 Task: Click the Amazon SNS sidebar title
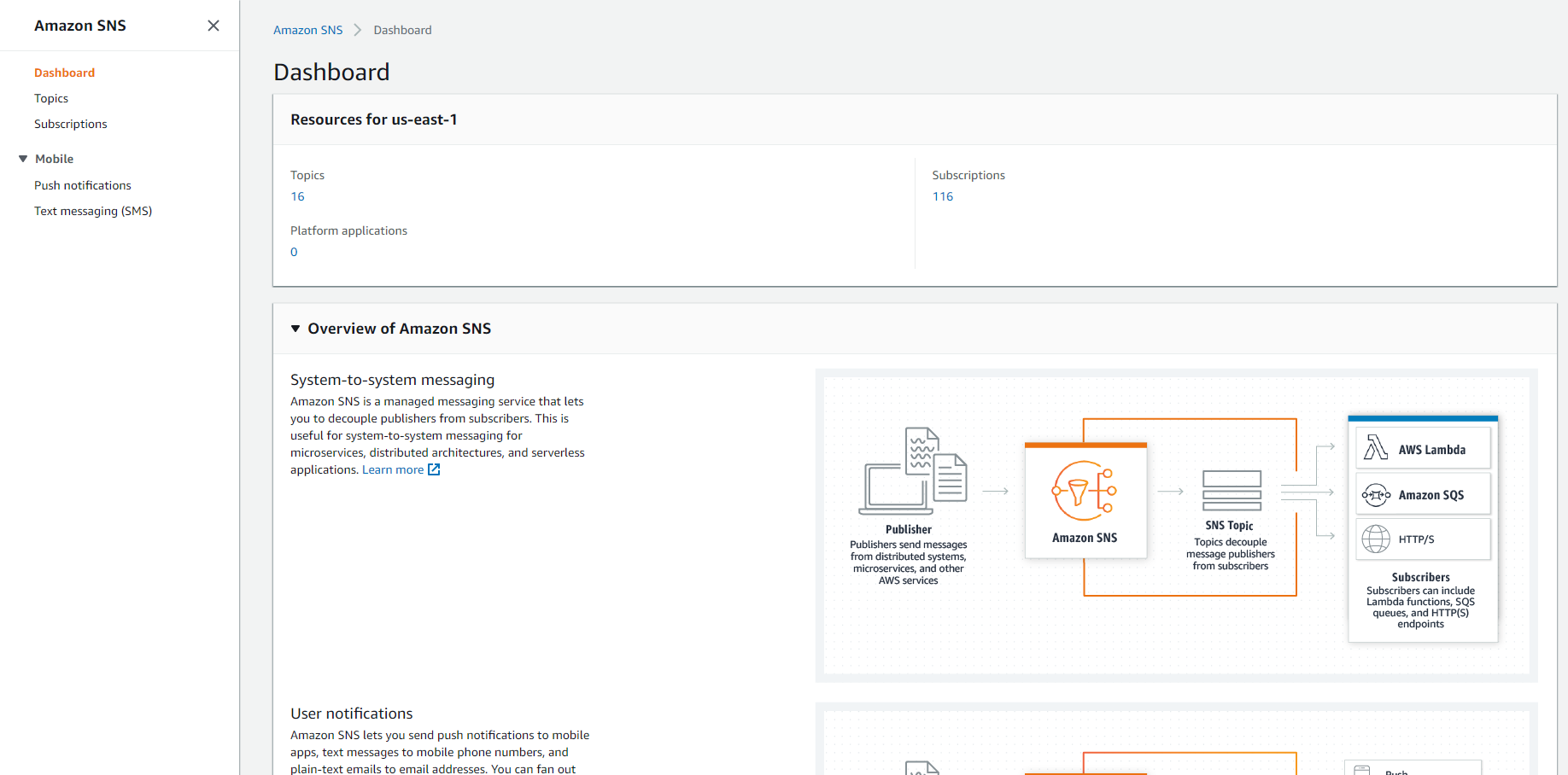80,26
